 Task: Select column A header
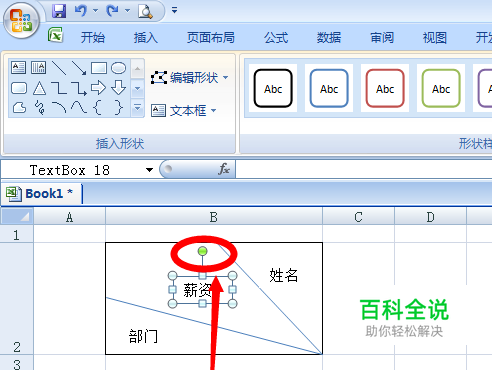(69, 217)
